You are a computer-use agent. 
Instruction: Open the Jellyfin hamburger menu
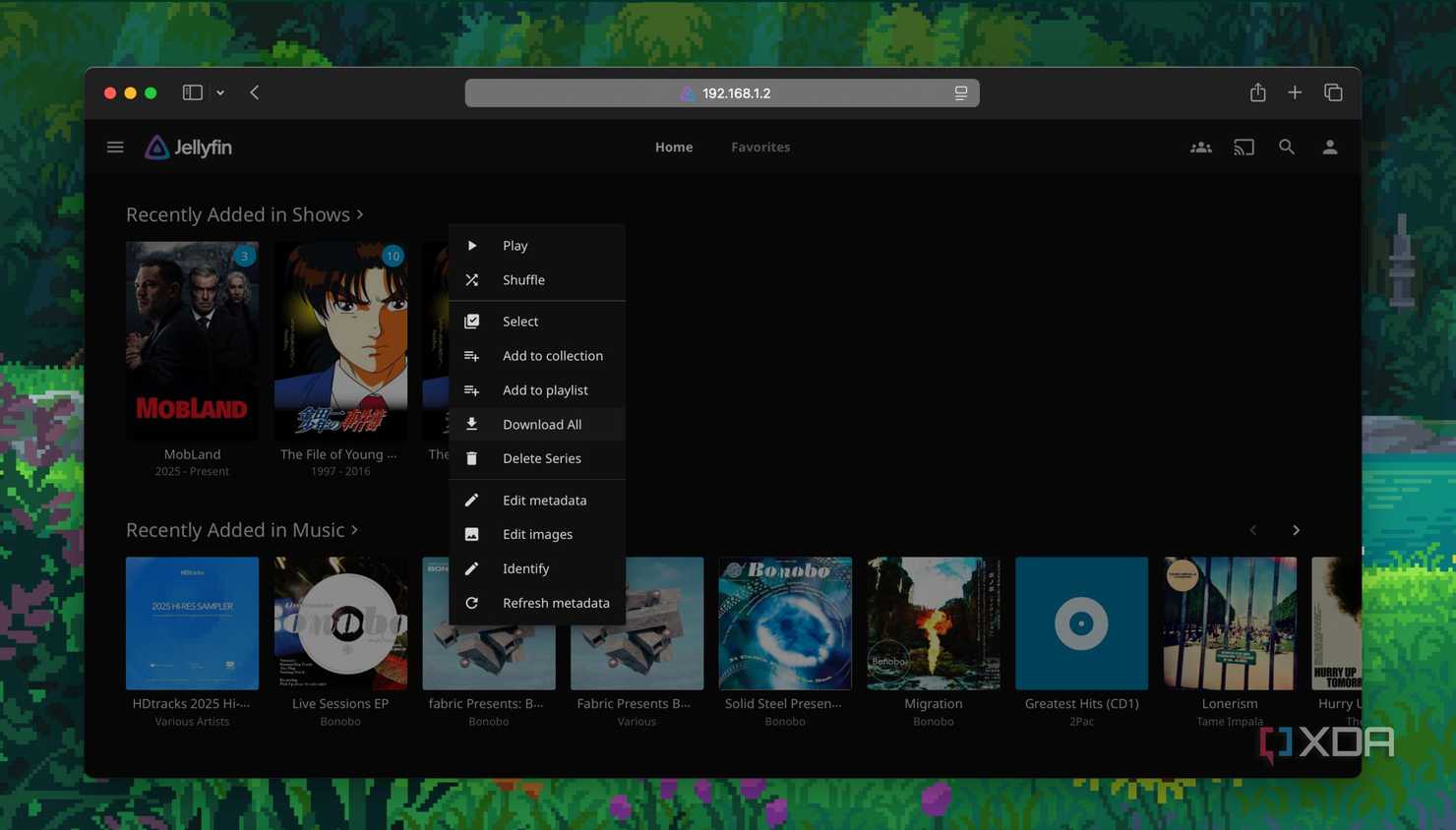[x=115, y=148]
